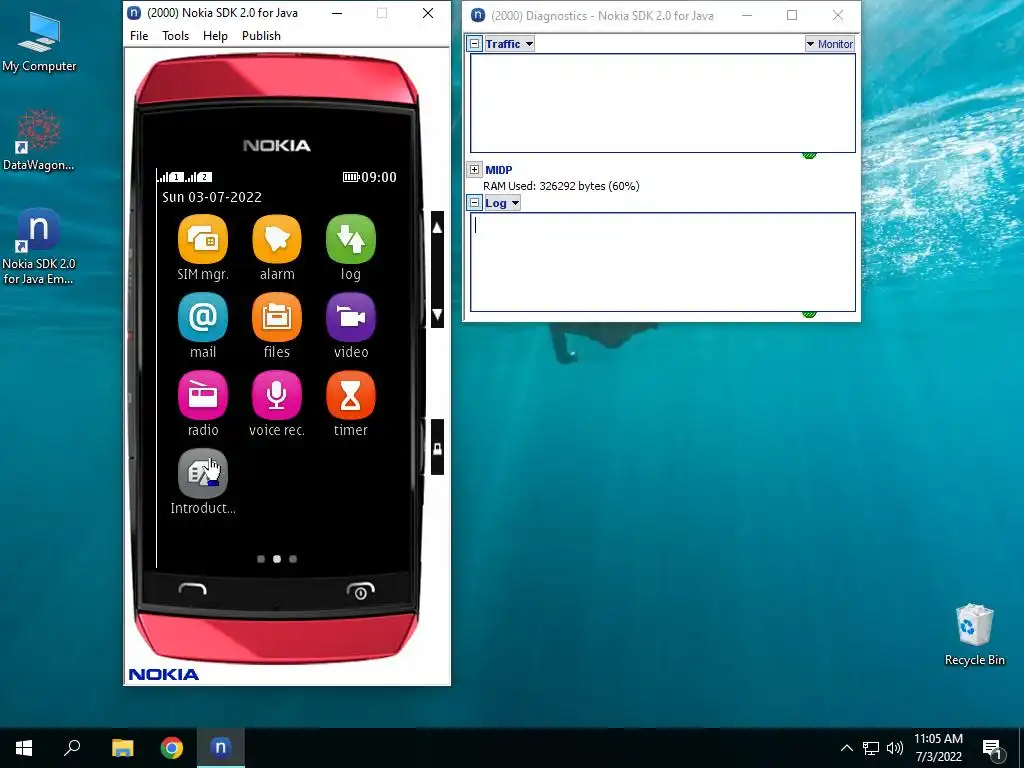Tap the phone's end/power key
The height and width of the screenshot is (768, 1024).
360,590
